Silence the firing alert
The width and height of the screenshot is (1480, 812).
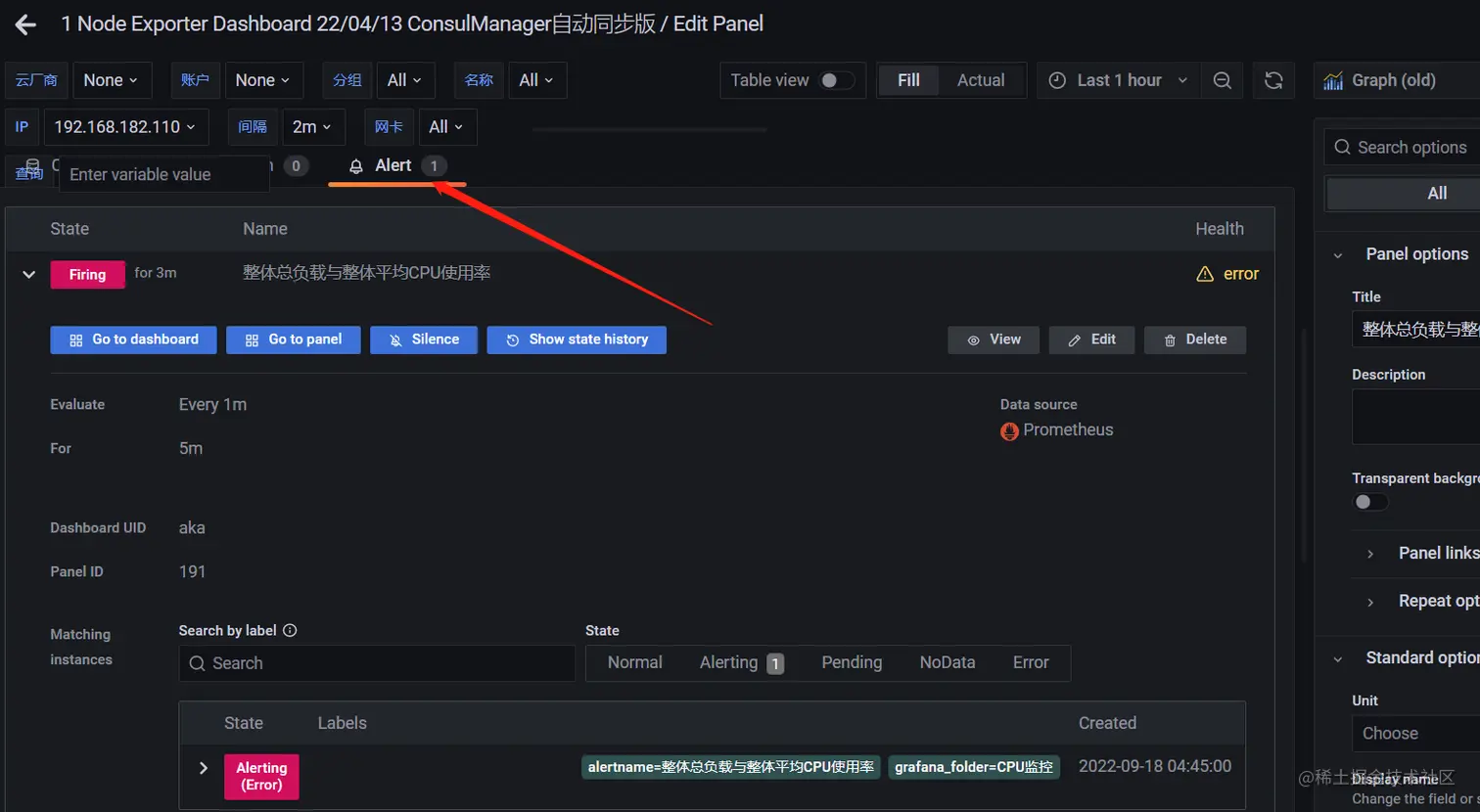(x=423, y=339)
